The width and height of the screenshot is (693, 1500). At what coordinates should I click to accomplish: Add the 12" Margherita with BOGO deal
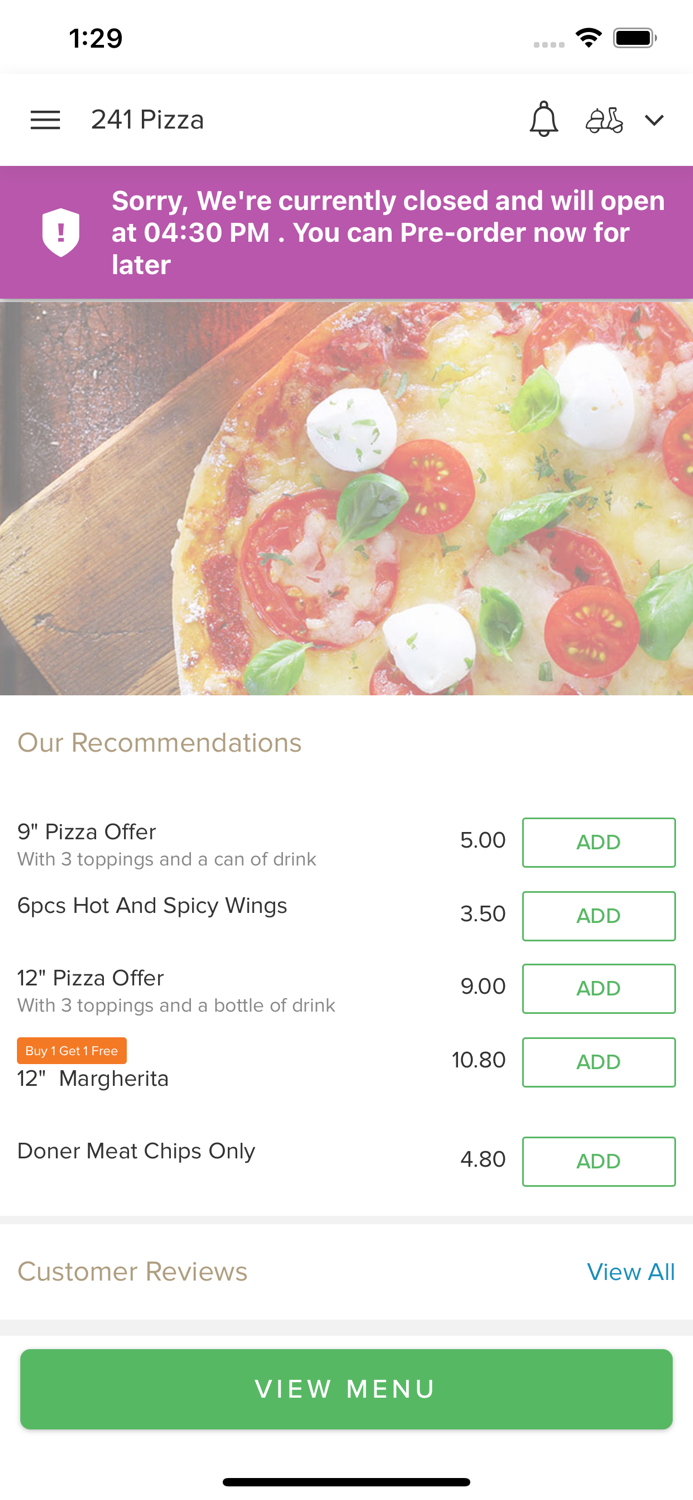click(x=598, y=1062)
